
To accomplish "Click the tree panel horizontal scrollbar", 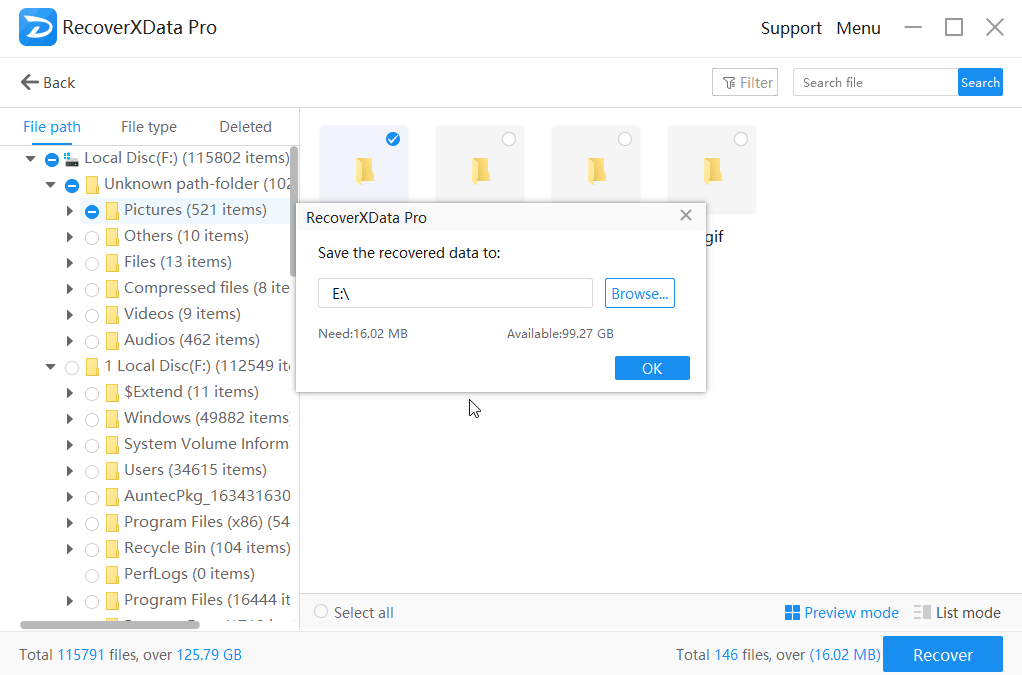I will 110,625.
